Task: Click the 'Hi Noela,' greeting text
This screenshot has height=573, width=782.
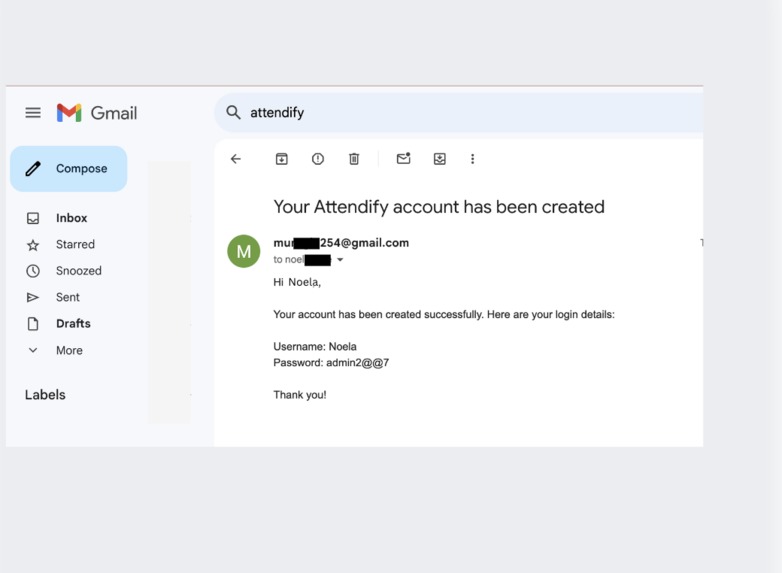Action: 297,282
